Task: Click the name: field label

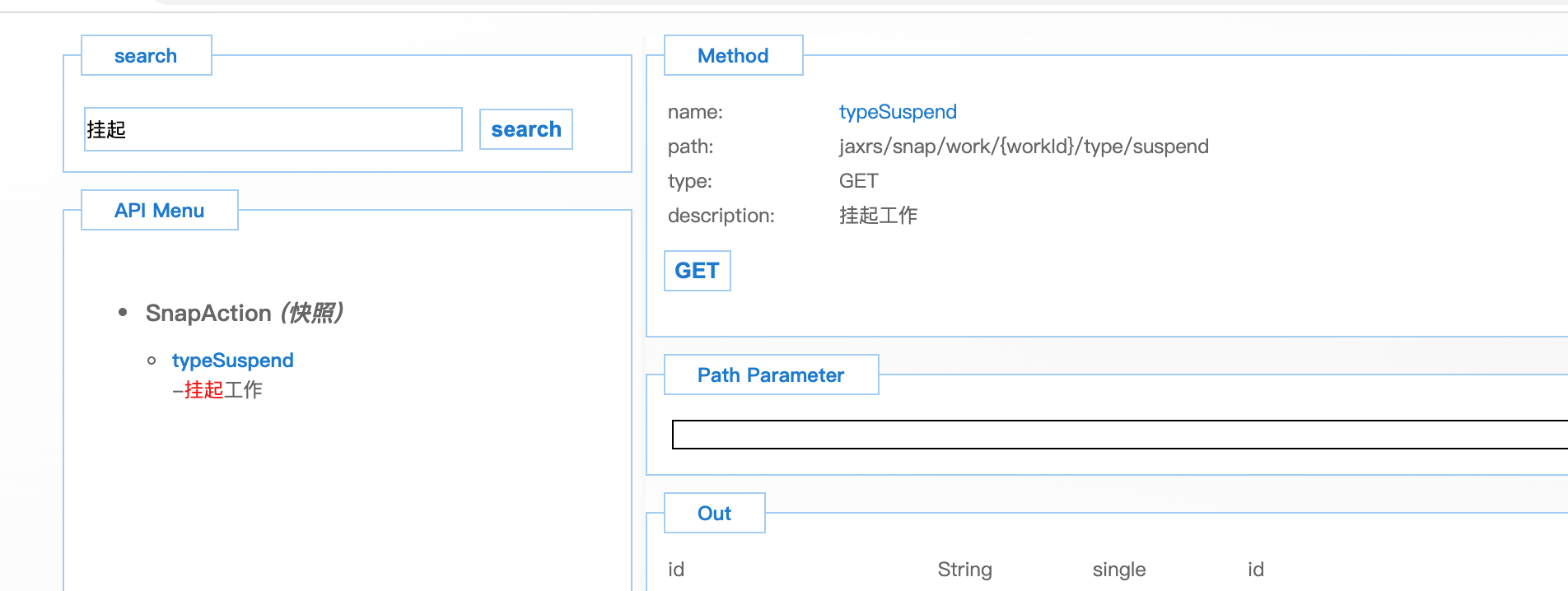Action: click(695, 112)
